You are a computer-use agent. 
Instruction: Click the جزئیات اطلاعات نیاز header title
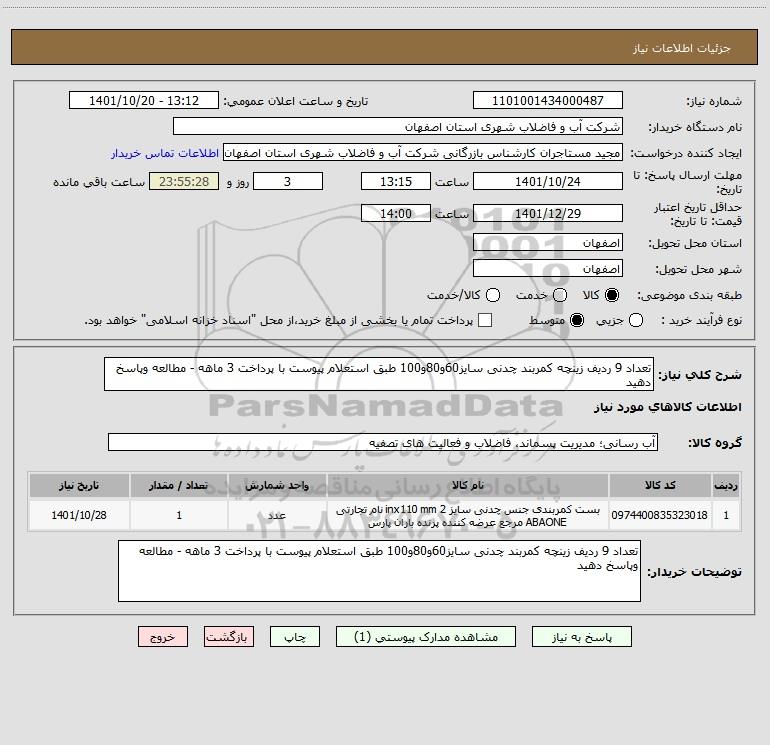click(682, 48)
